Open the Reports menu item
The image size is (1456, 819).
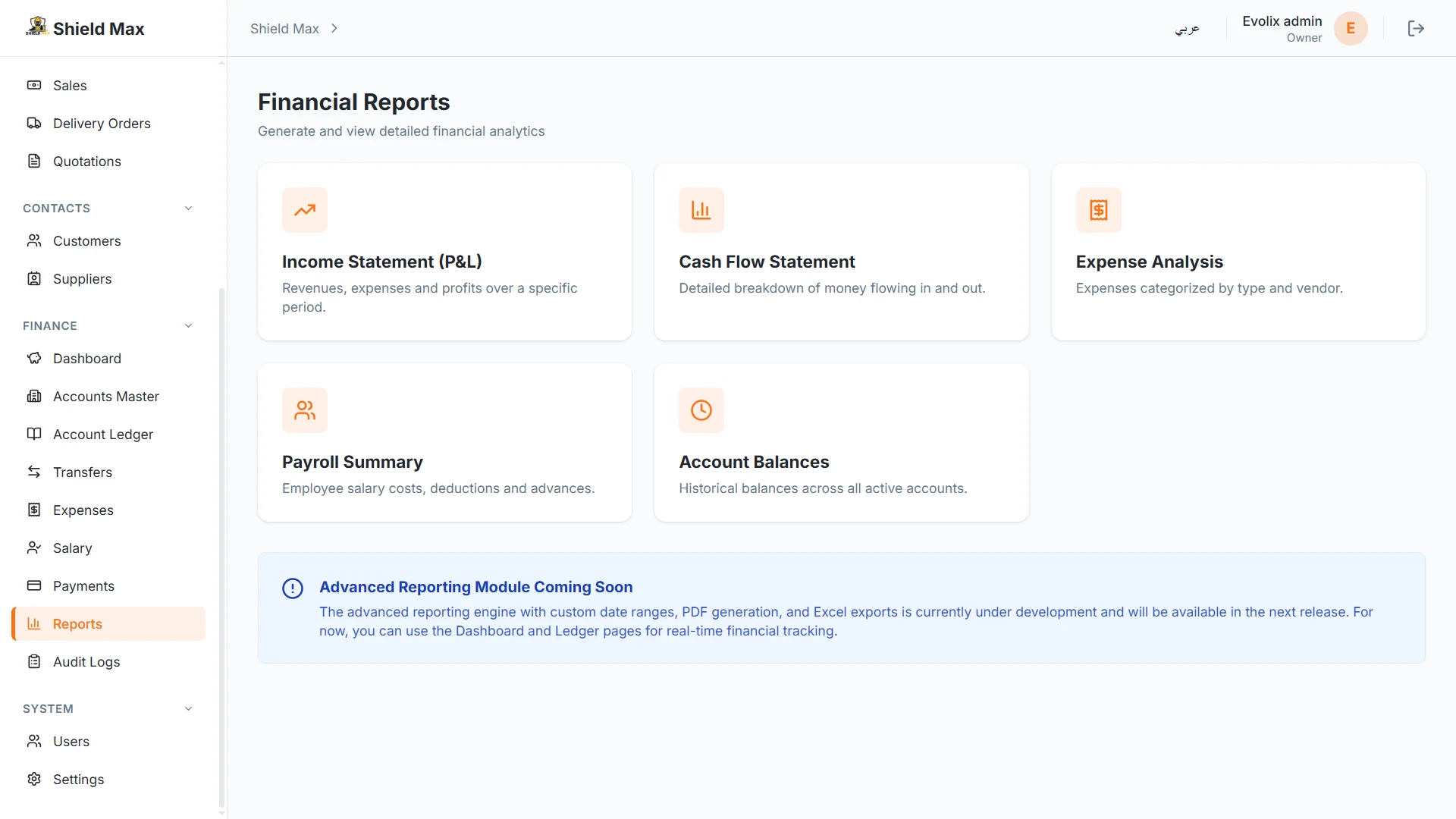click(108, 623)
